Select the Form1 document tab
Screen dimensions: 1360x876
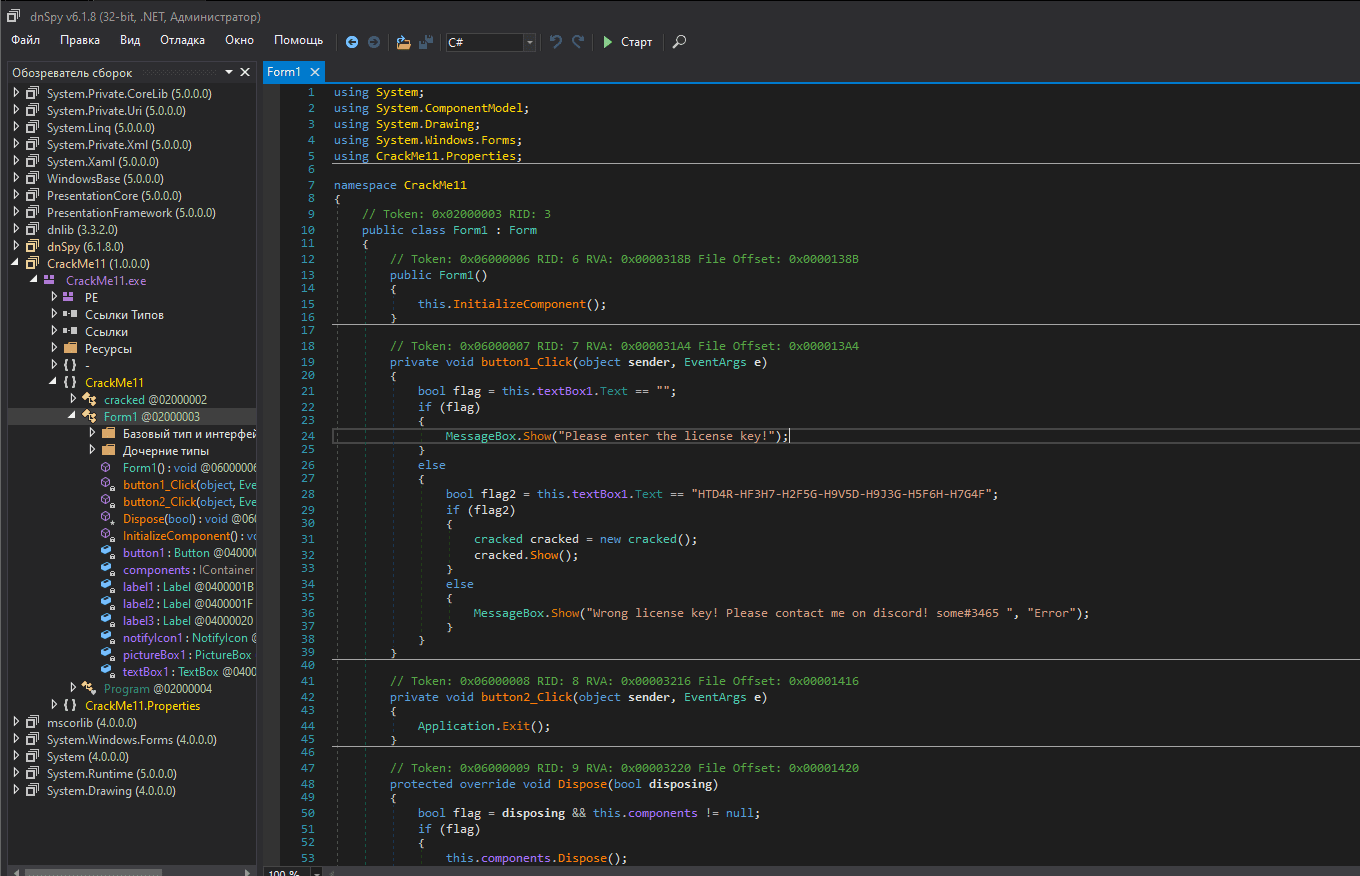pos(284,72)
